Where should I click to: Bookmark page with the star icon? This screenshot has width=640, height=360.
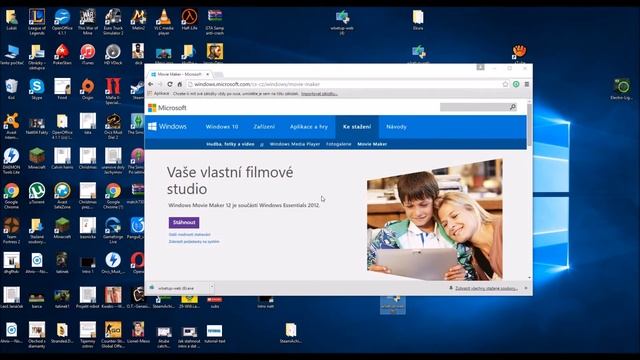click(505, 84)
